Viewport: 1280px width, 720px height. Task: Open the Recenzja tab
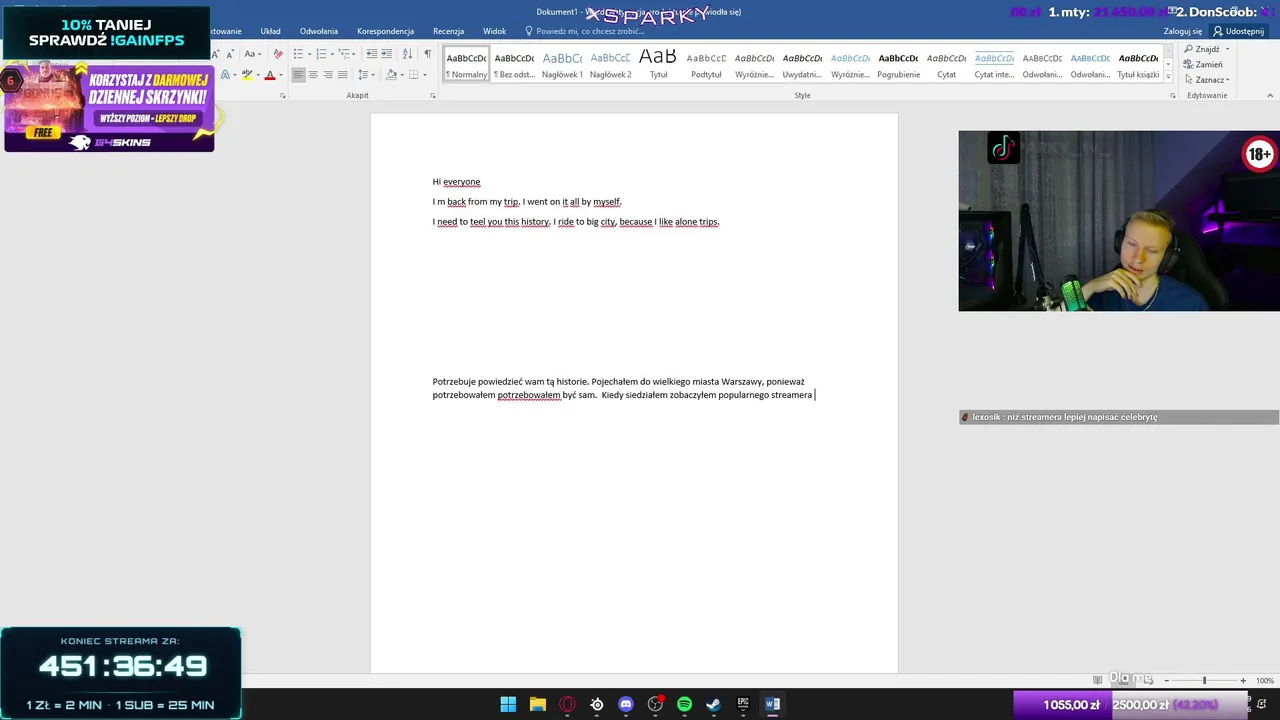448,31
